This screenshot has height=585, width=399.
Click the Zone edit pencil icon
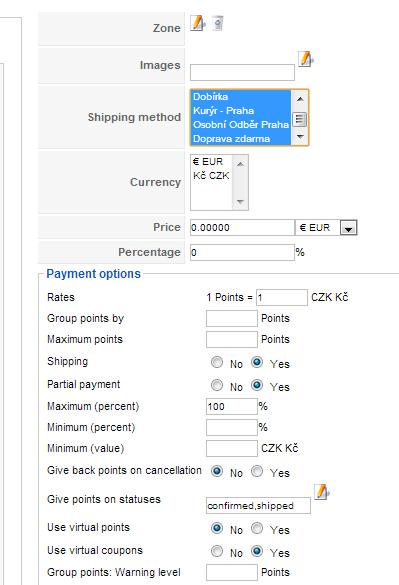[x=197, y=23]
